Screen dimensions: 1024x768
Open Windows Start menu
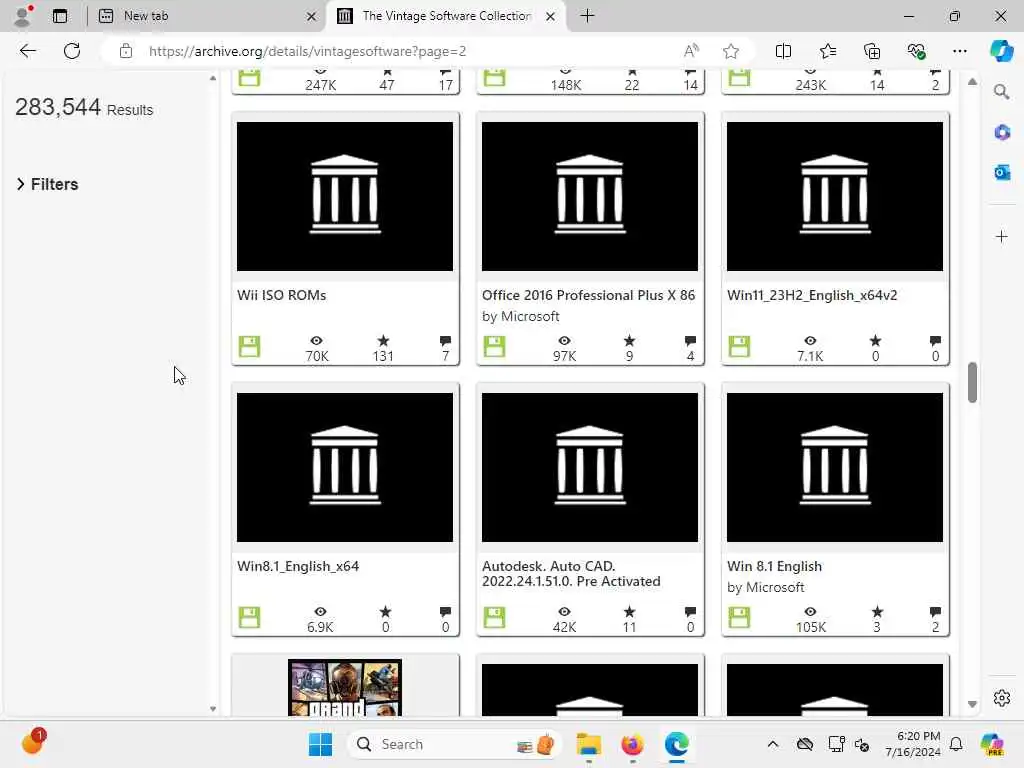pos(320,744)
